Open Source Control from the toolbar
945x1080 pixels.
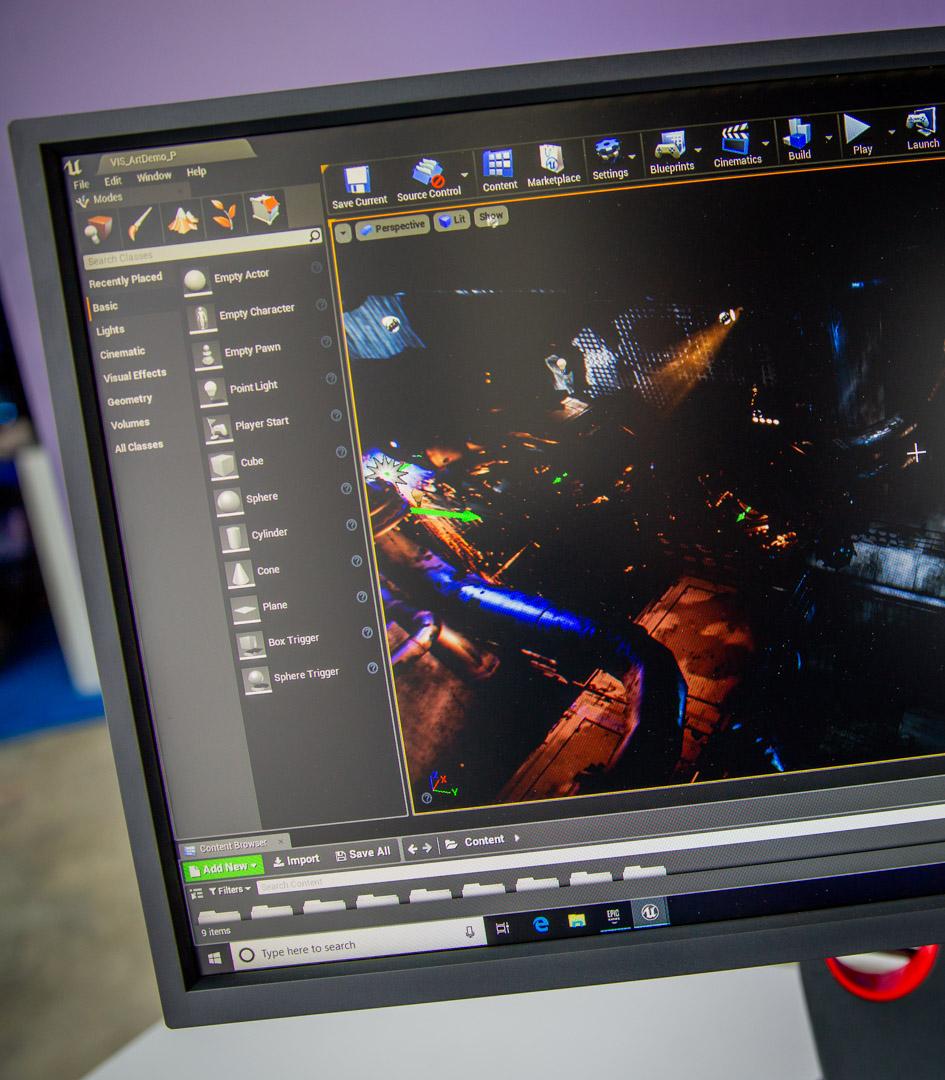click(x=428, y=173)
